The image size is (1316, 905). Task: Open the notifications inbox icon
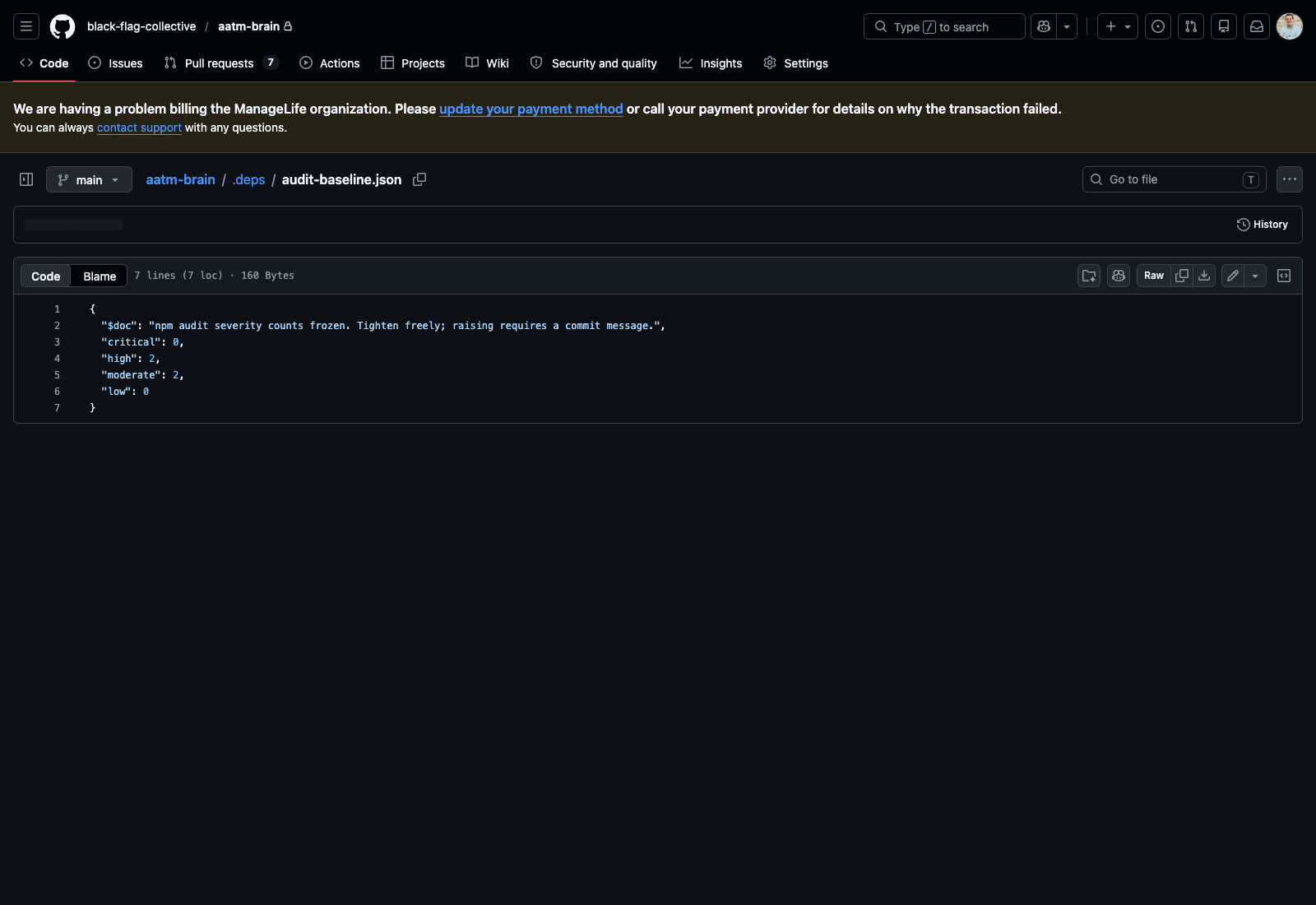click(1257, 26)
